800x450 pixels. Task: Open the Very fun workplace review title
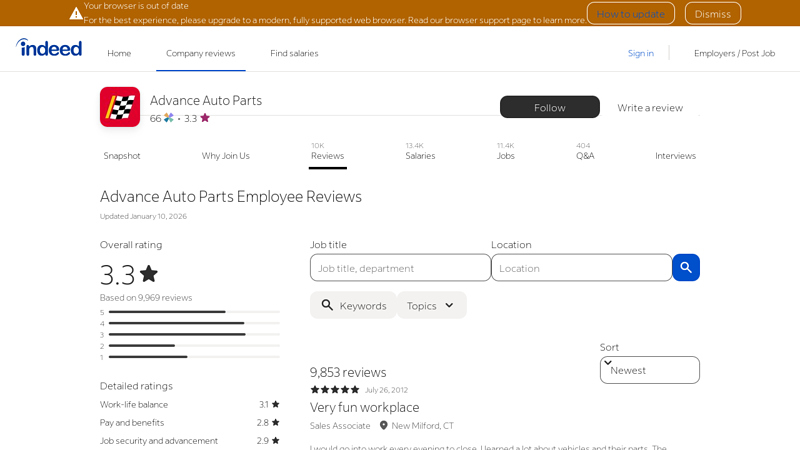pyautogui.click(x=364, y=407)
